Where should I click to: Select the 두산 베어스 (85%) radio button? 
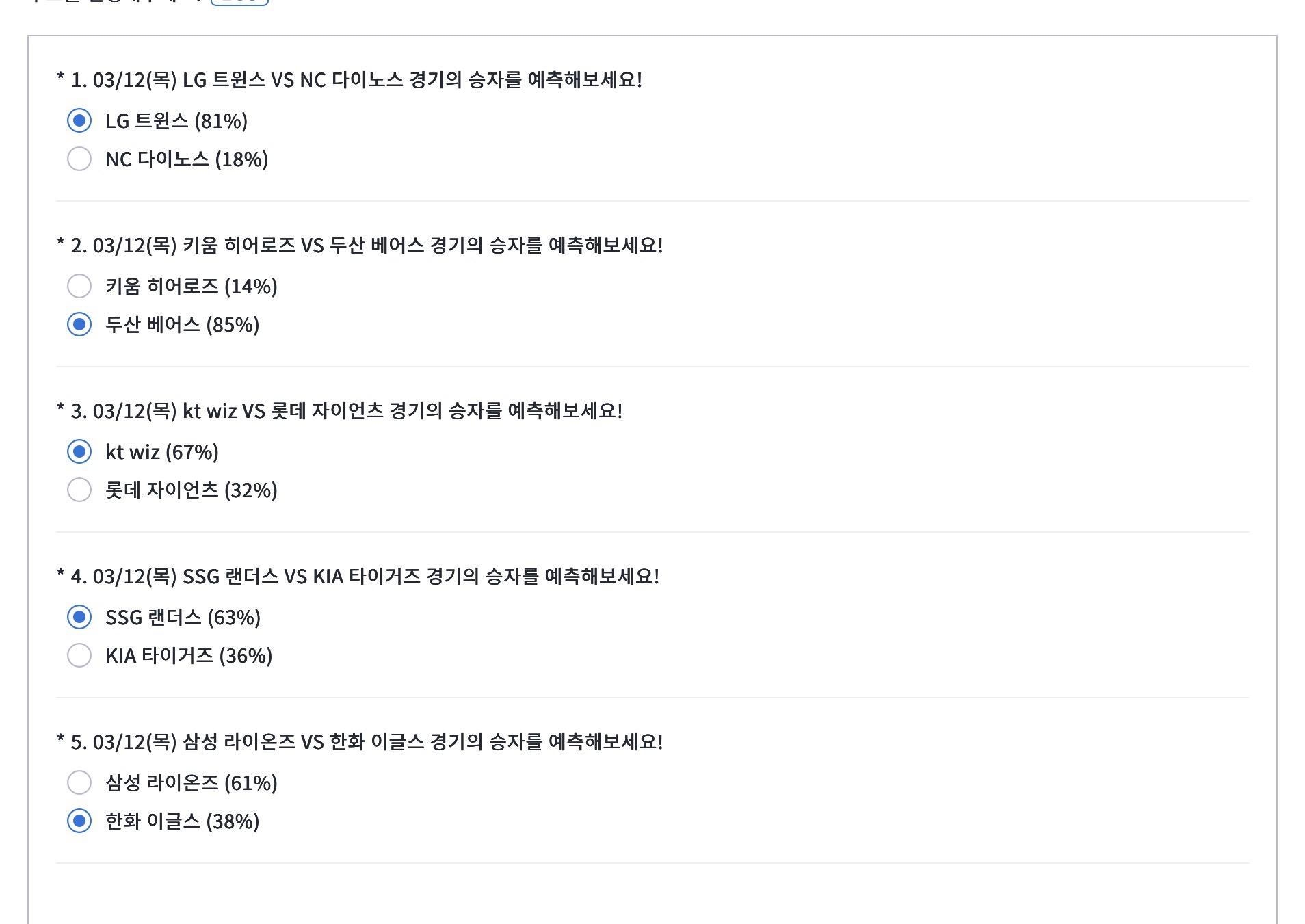(79, 324)
